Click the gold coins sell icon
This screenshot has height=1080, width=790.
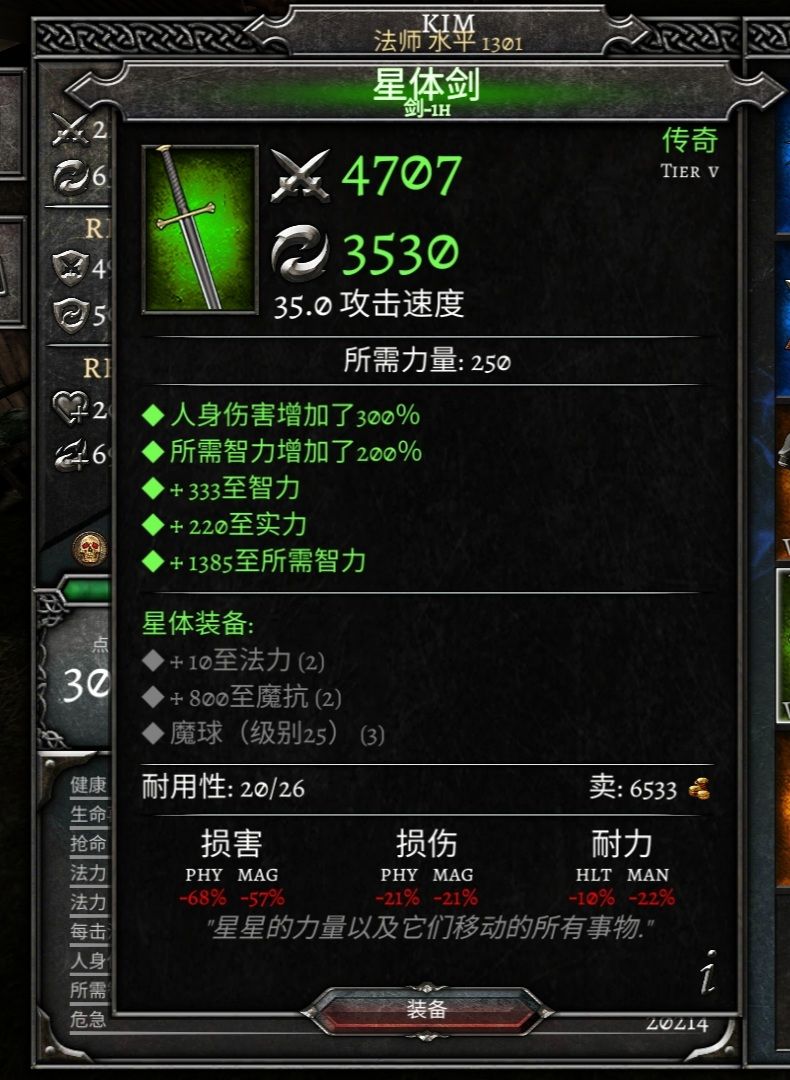699,789
